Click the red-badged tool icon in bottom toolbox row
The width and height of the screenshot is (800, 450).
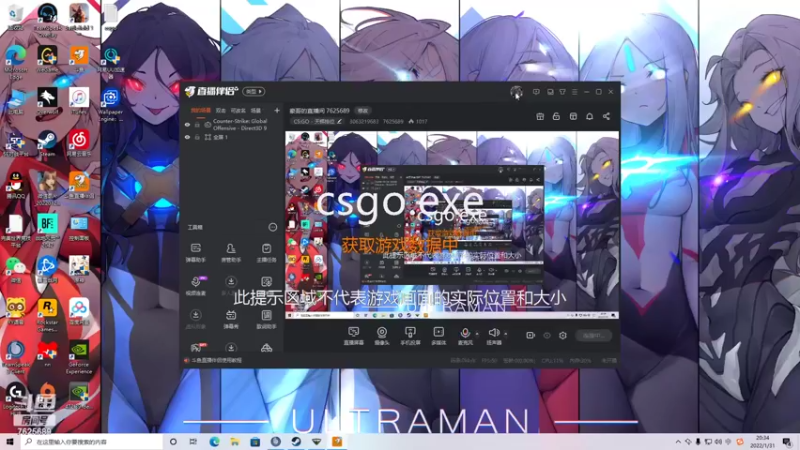197,348
